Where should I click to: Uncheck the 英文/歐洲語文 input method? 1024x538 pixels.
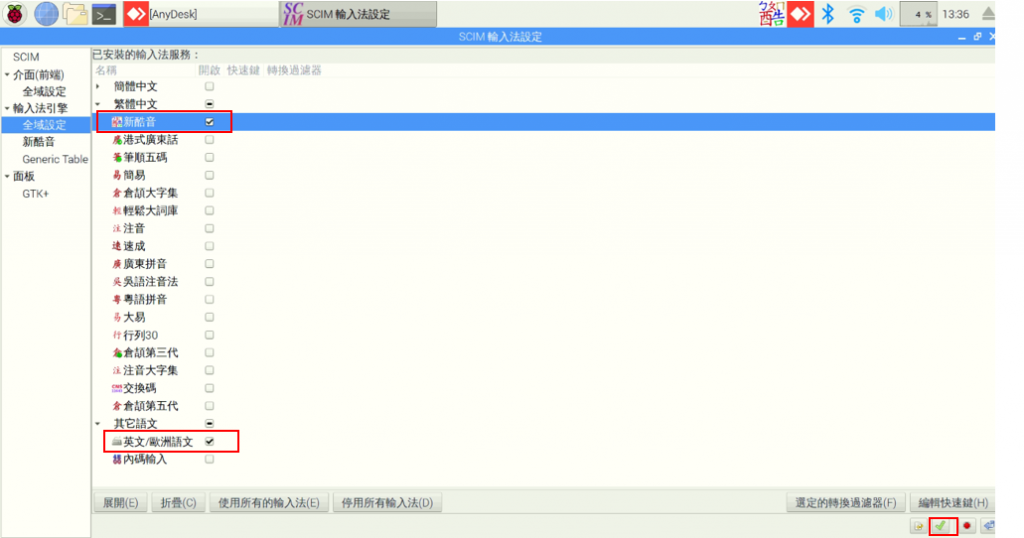(209, 441)
